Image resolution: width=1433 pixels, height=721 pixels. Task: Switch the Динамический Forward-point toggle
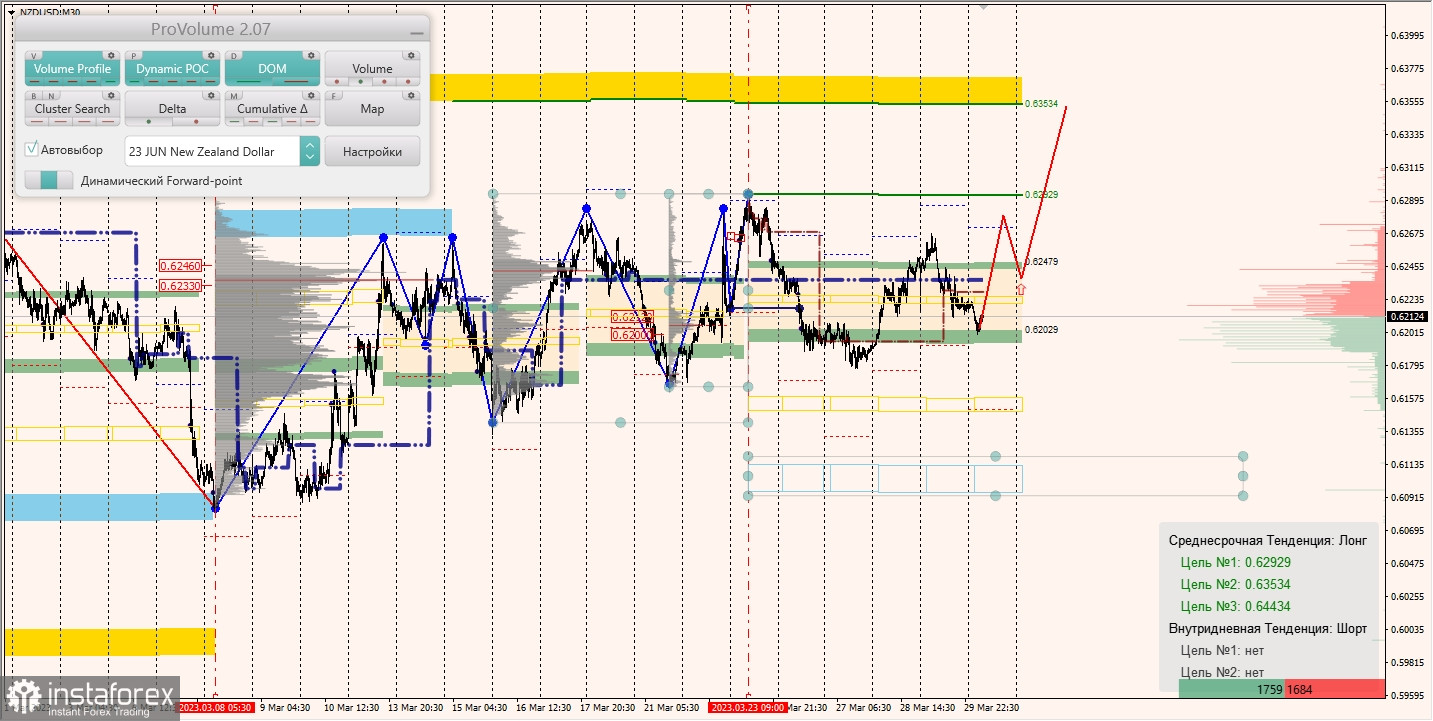pyautogui.click(x=49, y=180)
